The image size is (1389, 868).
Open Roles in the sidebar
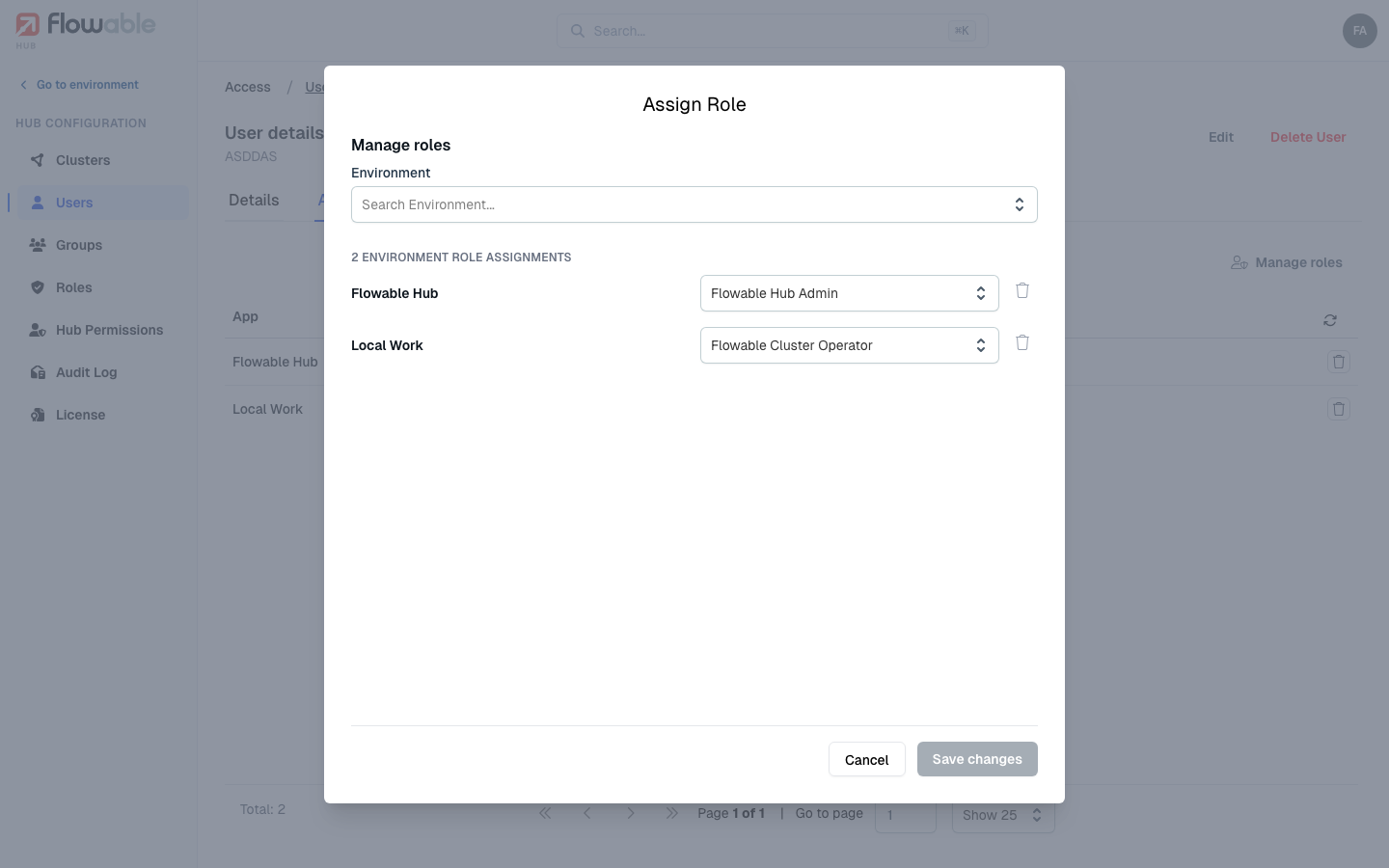coord(98,287)
